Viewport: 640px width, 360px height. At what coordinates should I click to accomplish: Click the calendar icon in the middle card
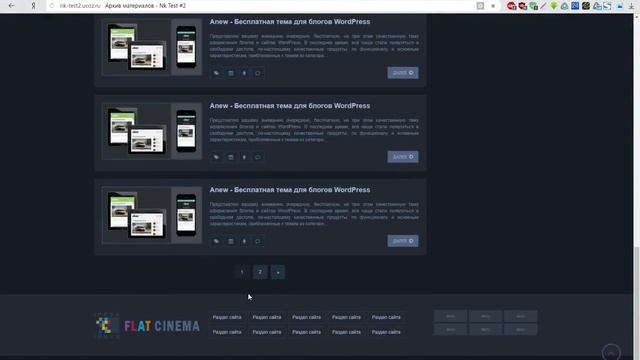231,157
